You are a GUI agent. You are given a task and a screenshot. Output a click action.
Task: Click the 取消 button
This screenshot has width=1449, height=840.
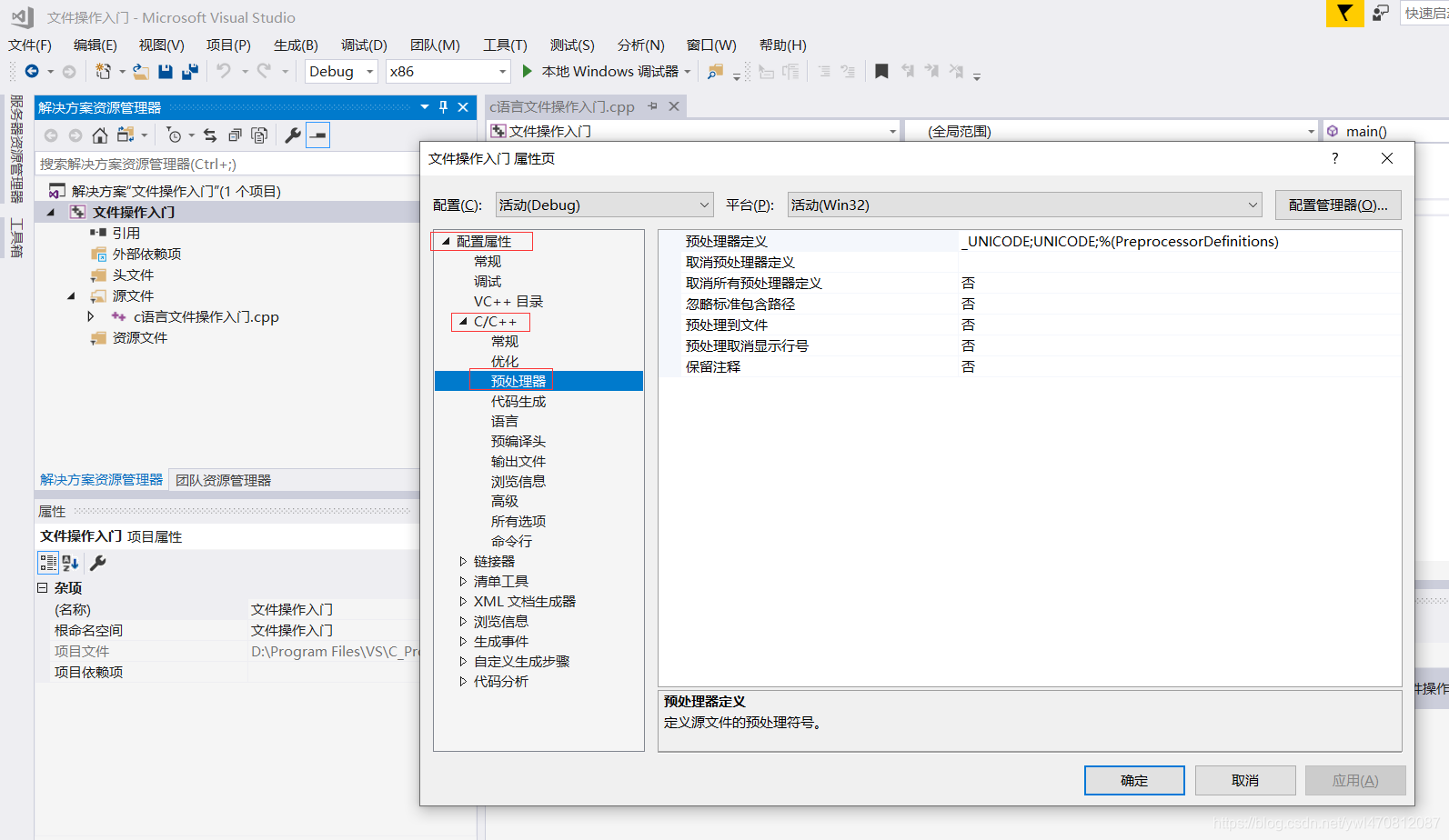(1245, 780)
